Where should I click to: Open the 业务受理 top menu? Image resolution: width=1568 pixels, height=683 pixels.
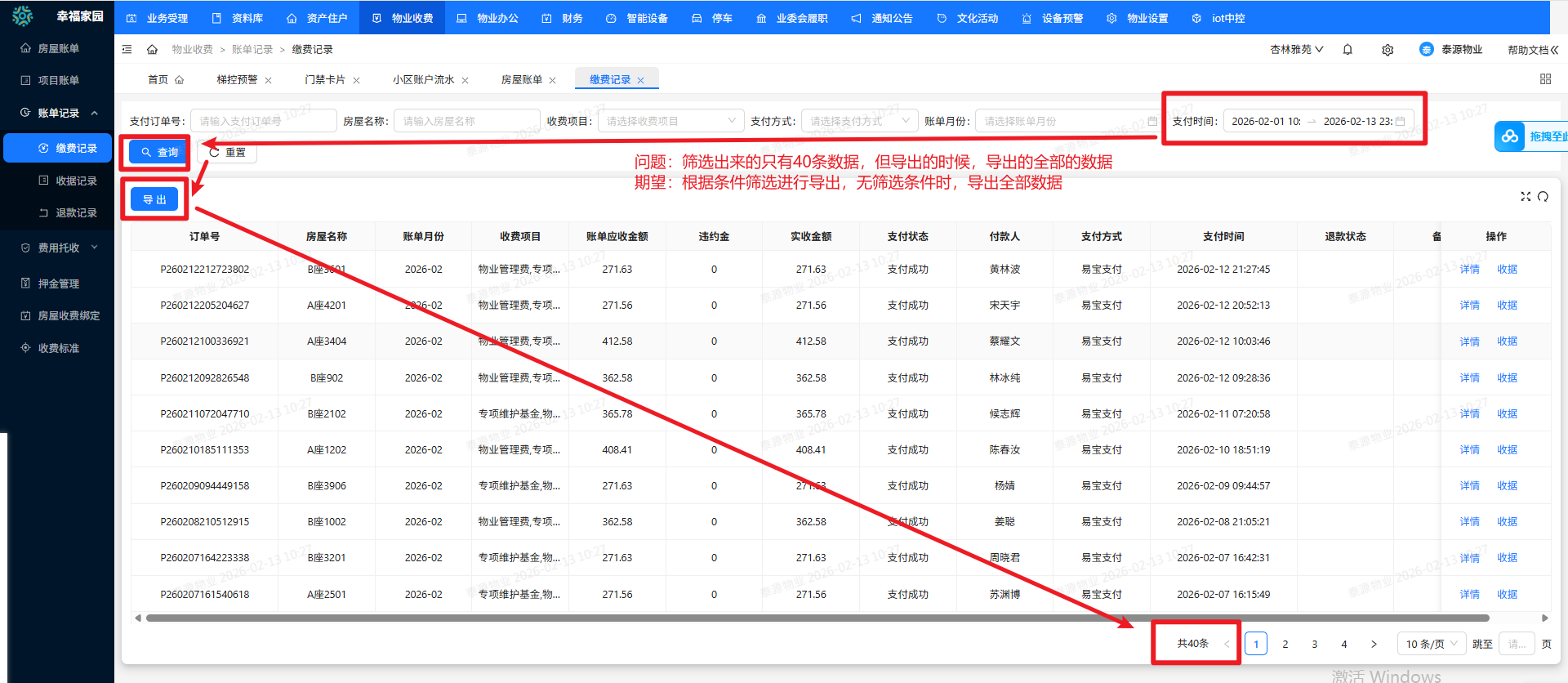(158, 18)
